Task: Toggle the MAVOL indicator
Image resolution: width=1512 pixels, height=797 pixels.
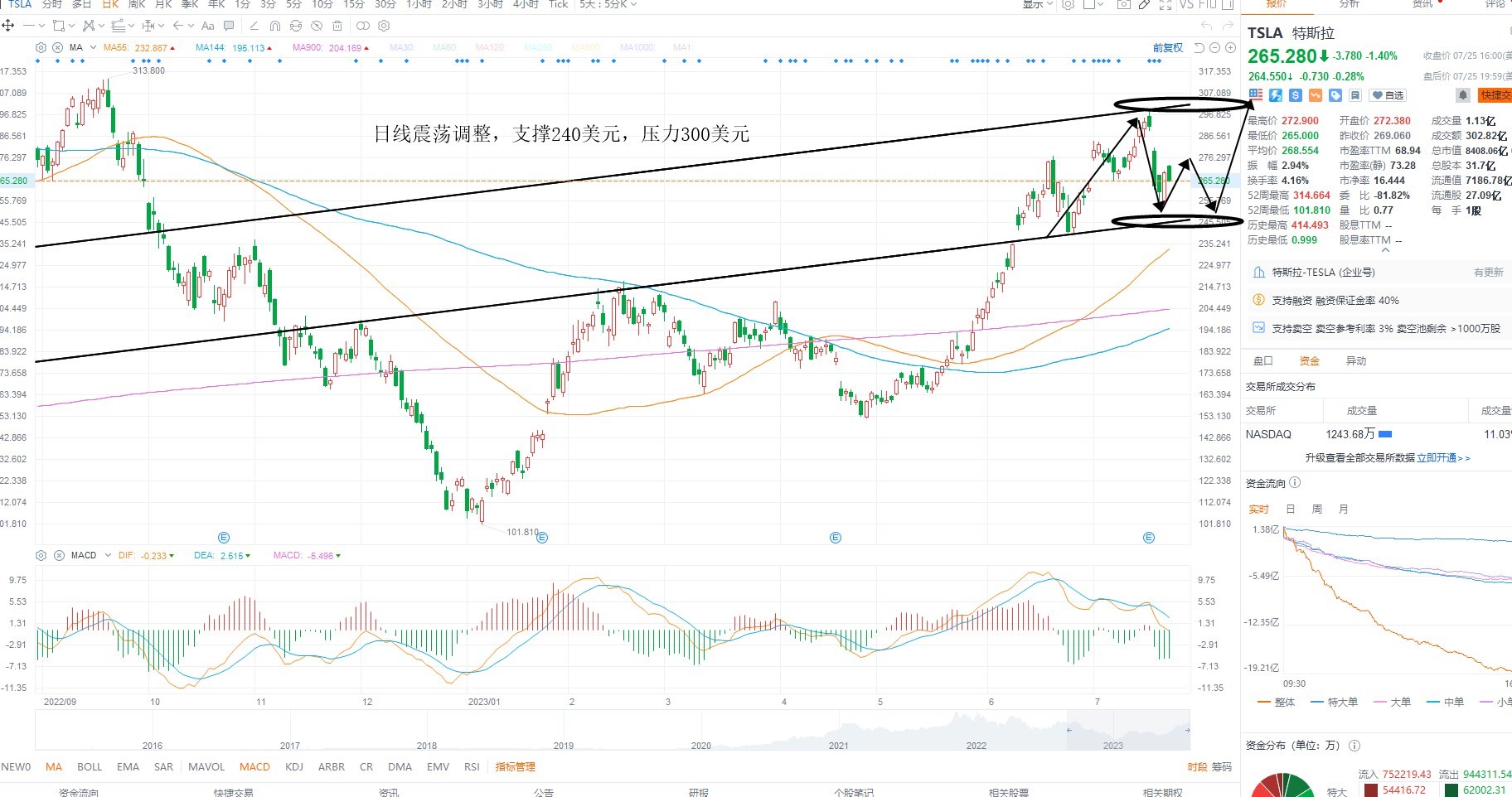Action: pos(206,767)
